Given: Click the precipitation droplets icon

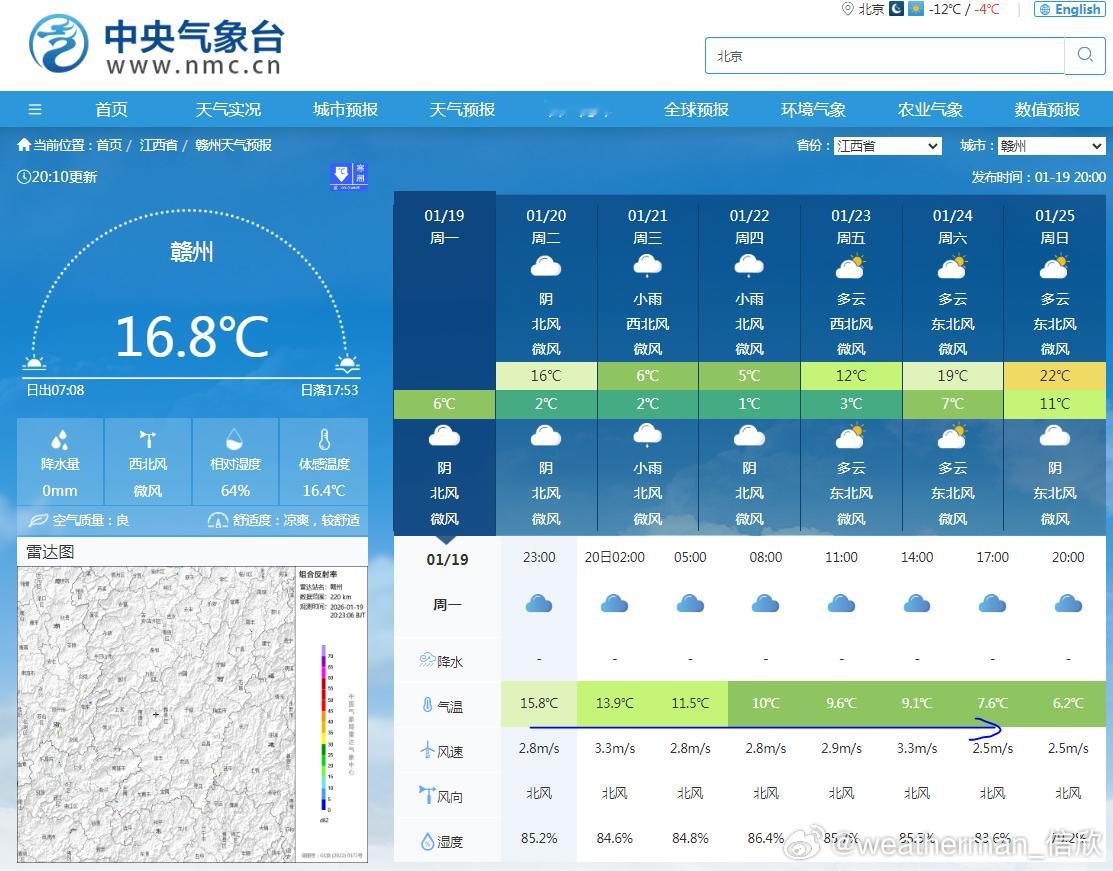Looking at the screenshot, I should (x=60, y=439).
